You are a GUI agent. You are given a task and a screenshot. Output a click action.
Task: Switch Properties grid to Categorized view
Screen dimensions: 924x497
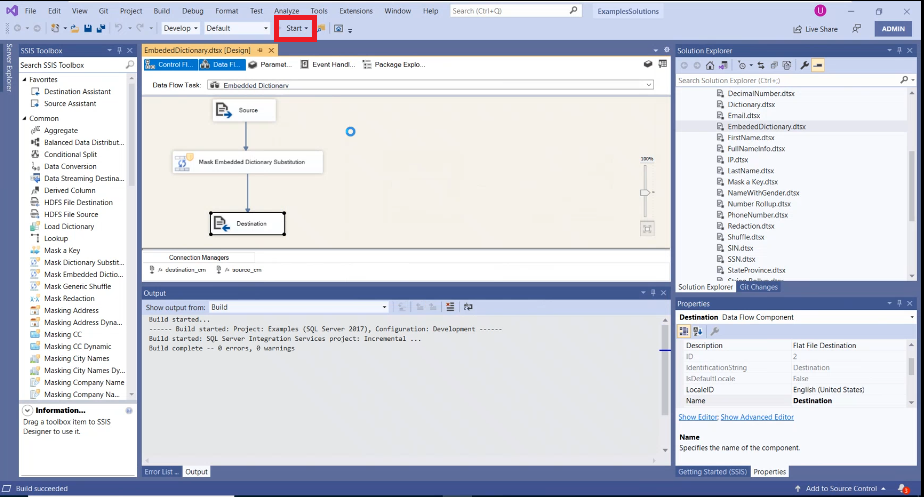pos(684,331)
